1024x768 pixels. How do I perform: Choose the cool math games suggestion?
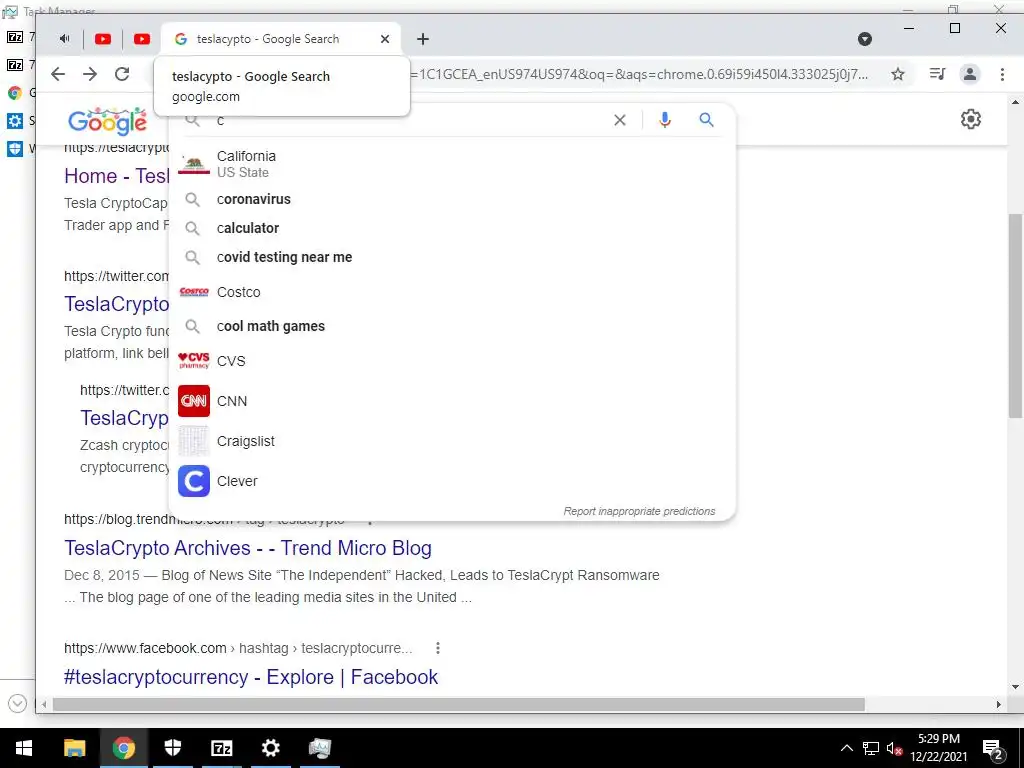coord(452,326)
